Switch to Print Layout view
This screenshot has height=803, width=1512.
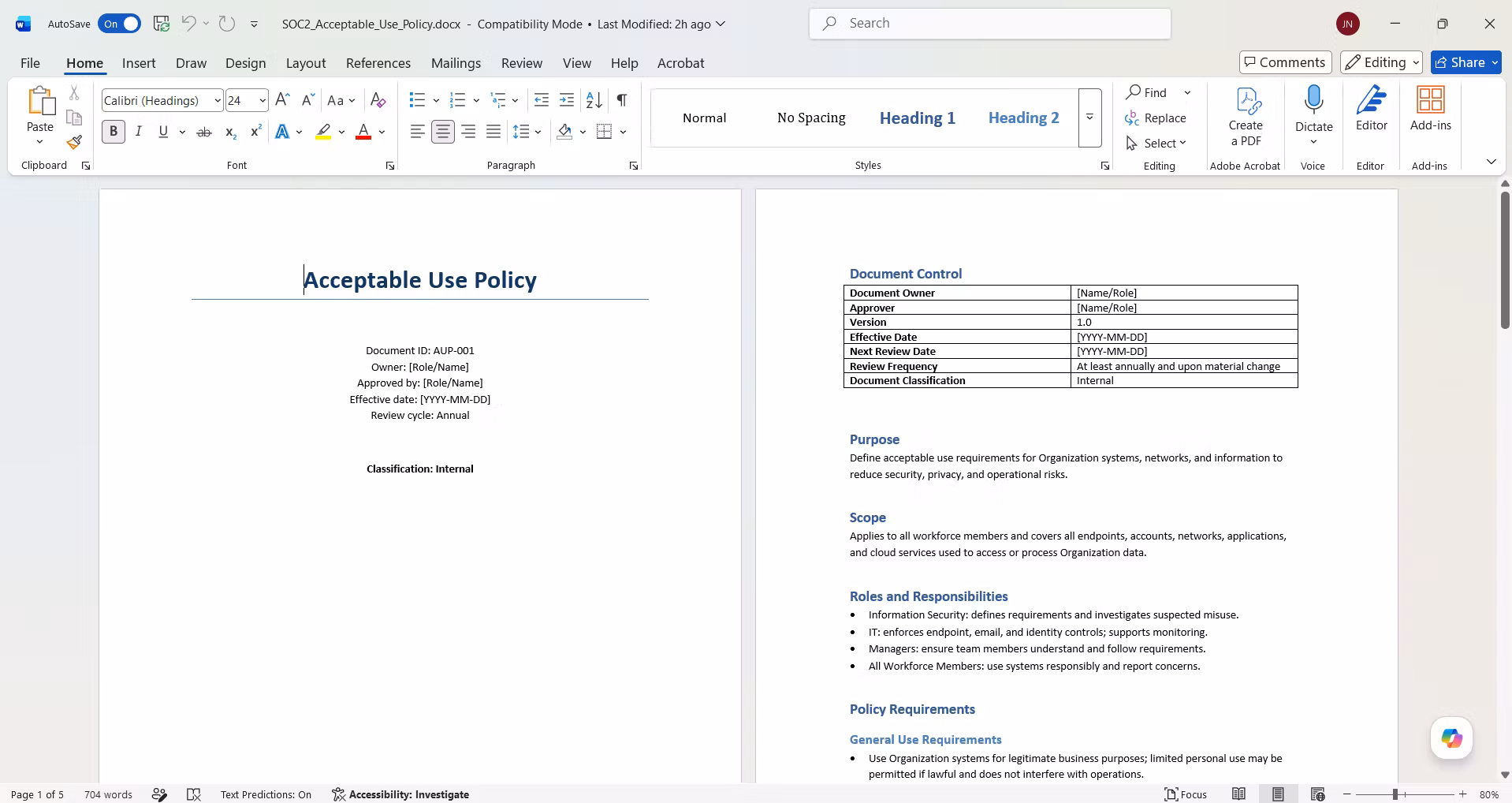coord(1278,794)
